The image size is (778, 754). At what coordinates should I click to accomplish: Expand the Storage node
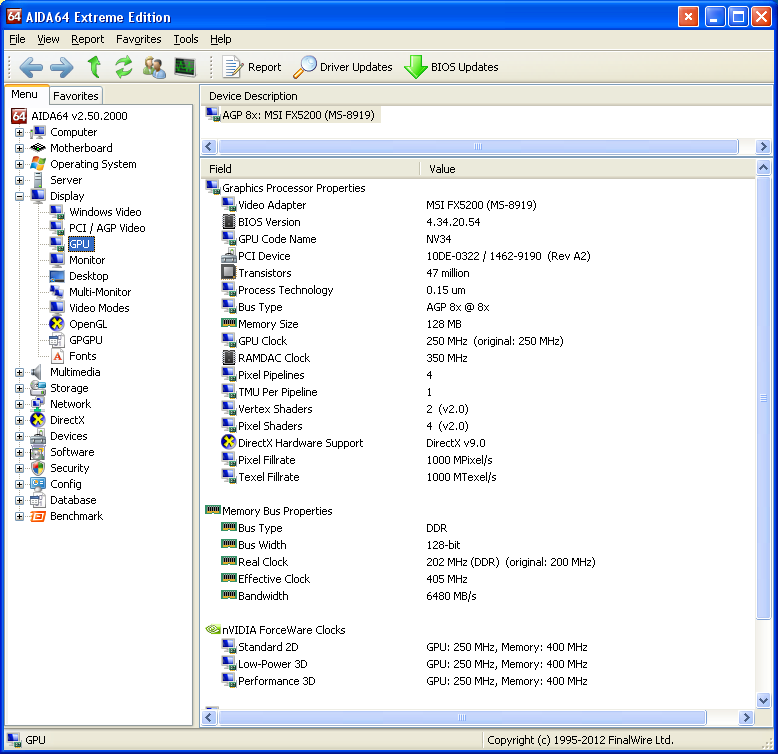19,388
